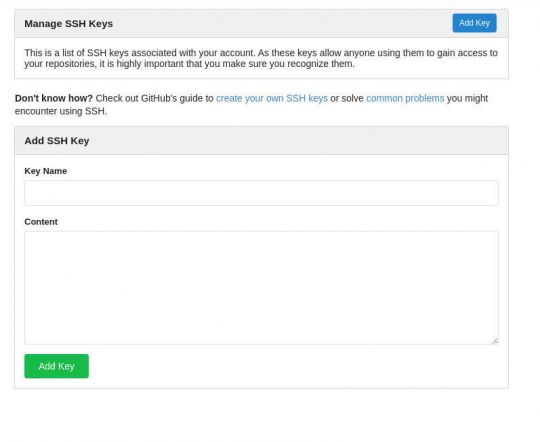Select the Manage SSH Keys heading
Viewport: 540px width, 442px height.
pos(69,24)
